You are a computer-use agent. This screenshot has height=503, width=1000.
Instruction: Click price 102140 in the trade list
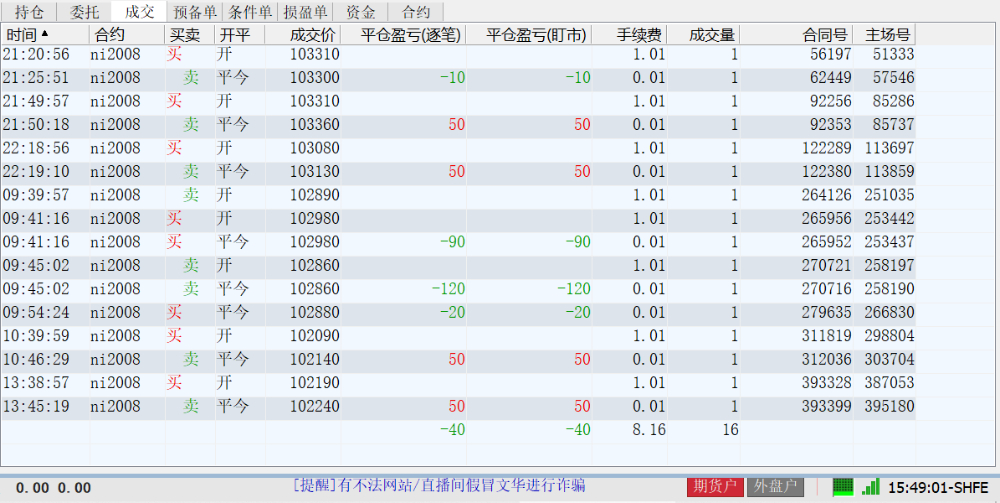314,360
